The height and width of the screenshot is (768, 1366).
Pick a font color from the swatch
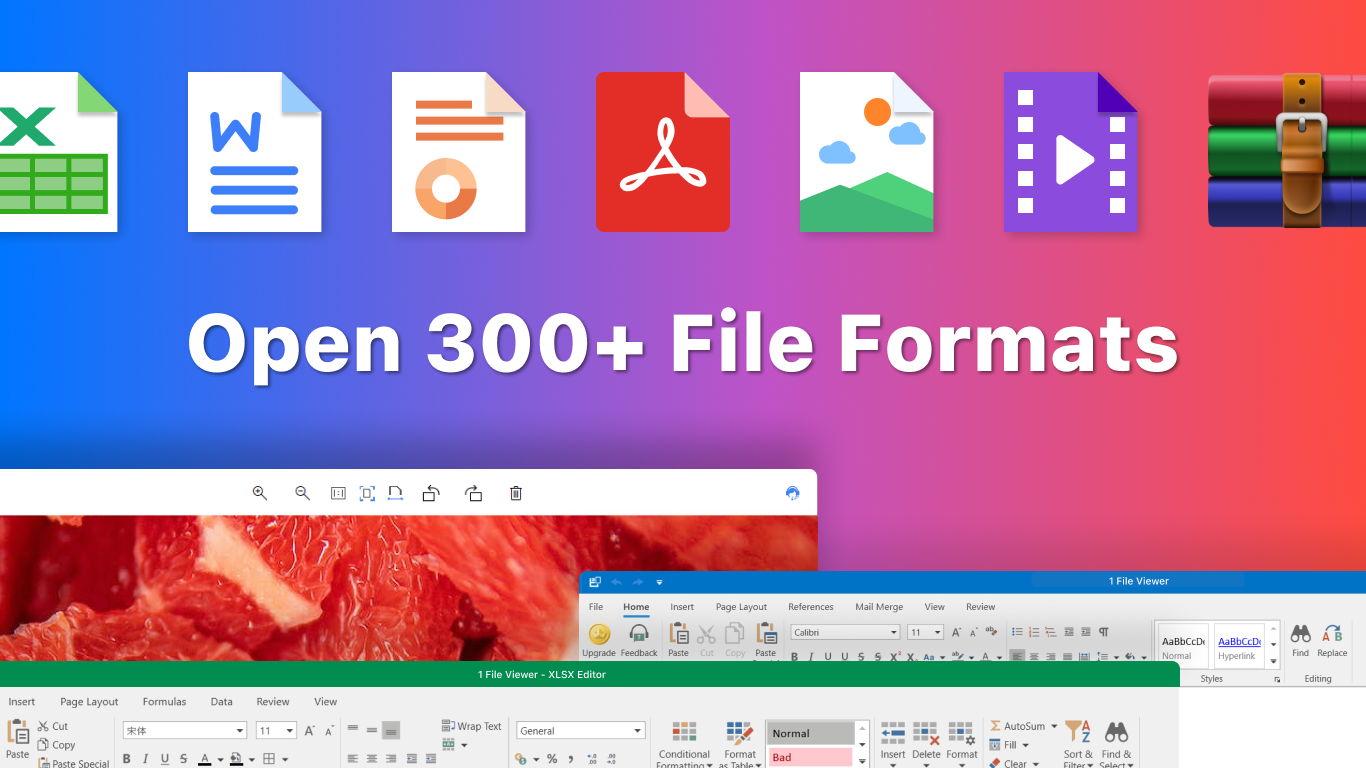[205, 758]
